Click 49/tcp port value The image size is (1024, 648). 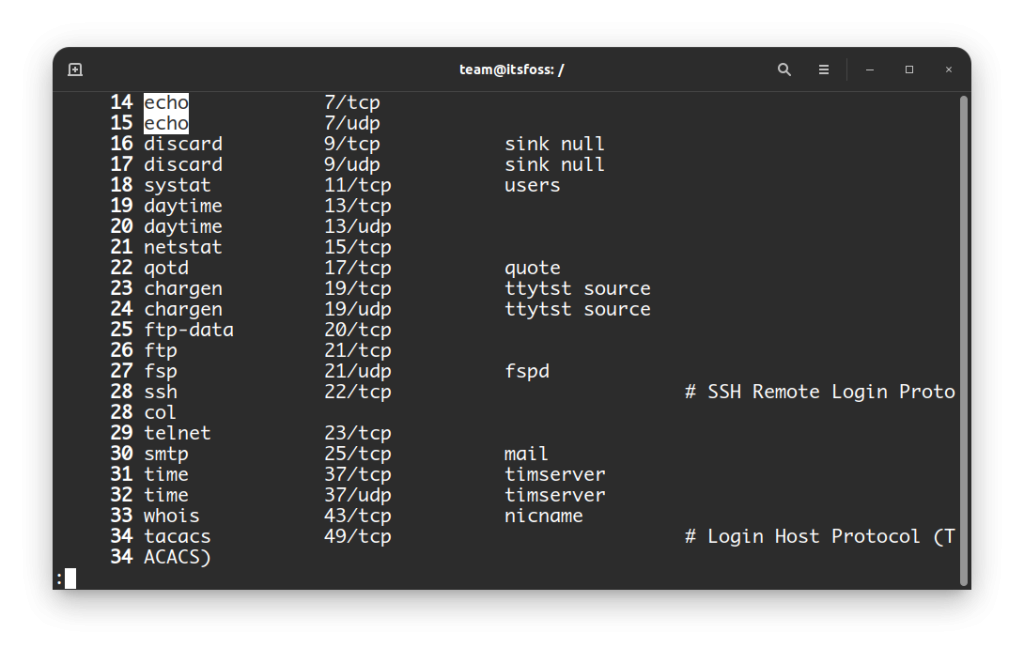358,537
